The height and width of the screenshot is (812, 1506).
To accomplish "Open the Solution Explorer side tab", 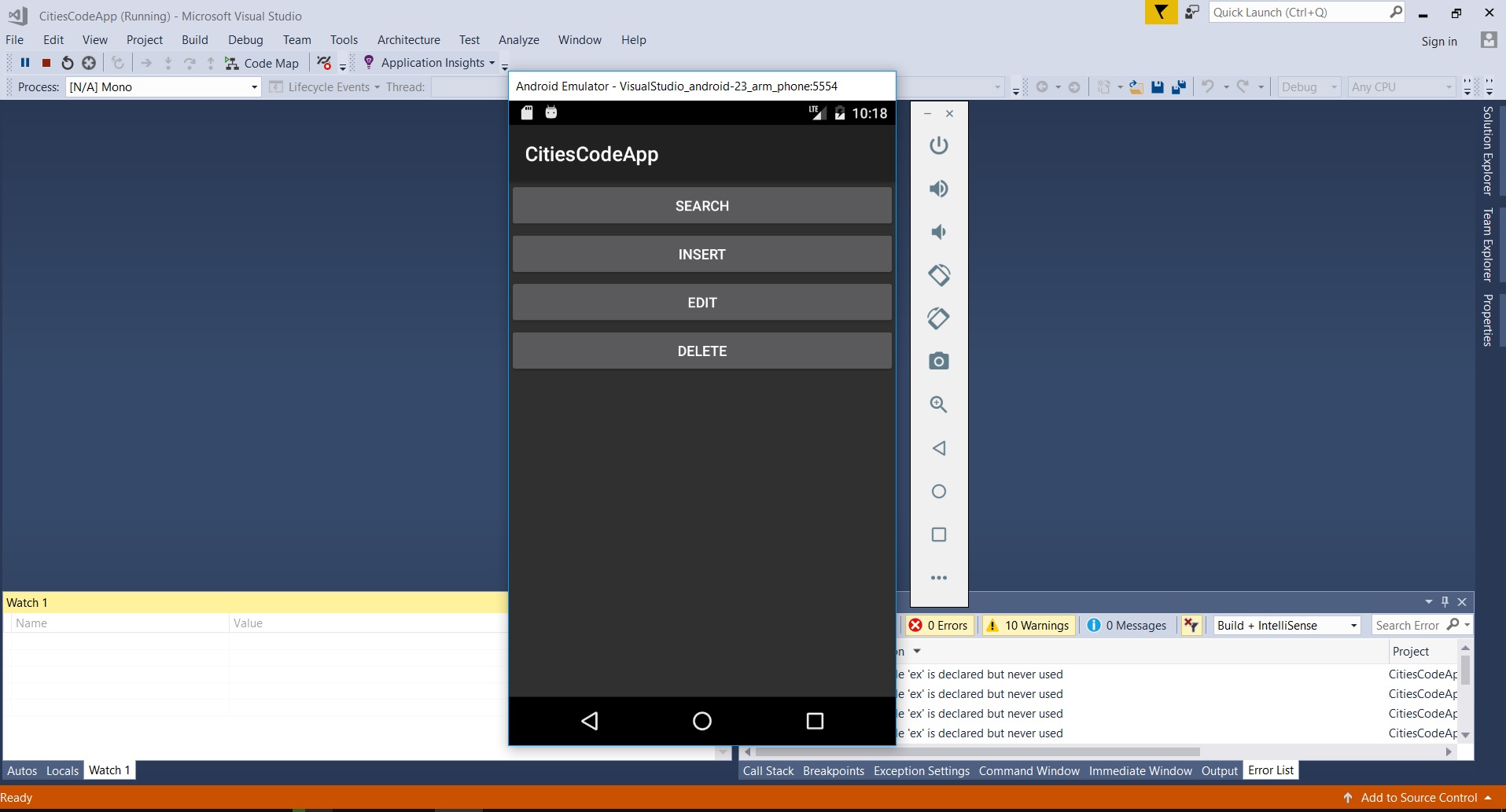I will click(1488, 151).
